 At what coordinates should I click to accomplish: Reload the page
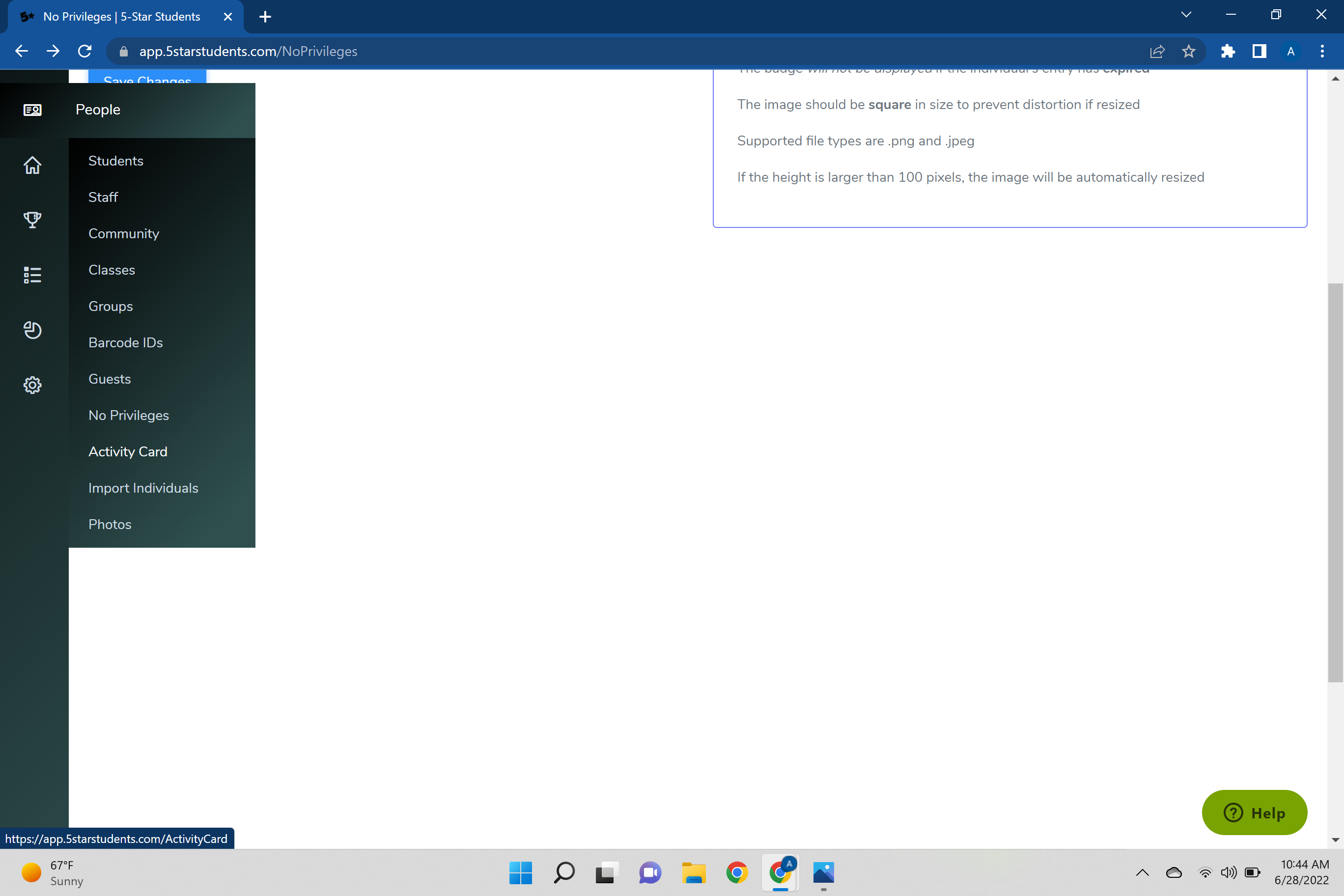click(x=84, y=52)
